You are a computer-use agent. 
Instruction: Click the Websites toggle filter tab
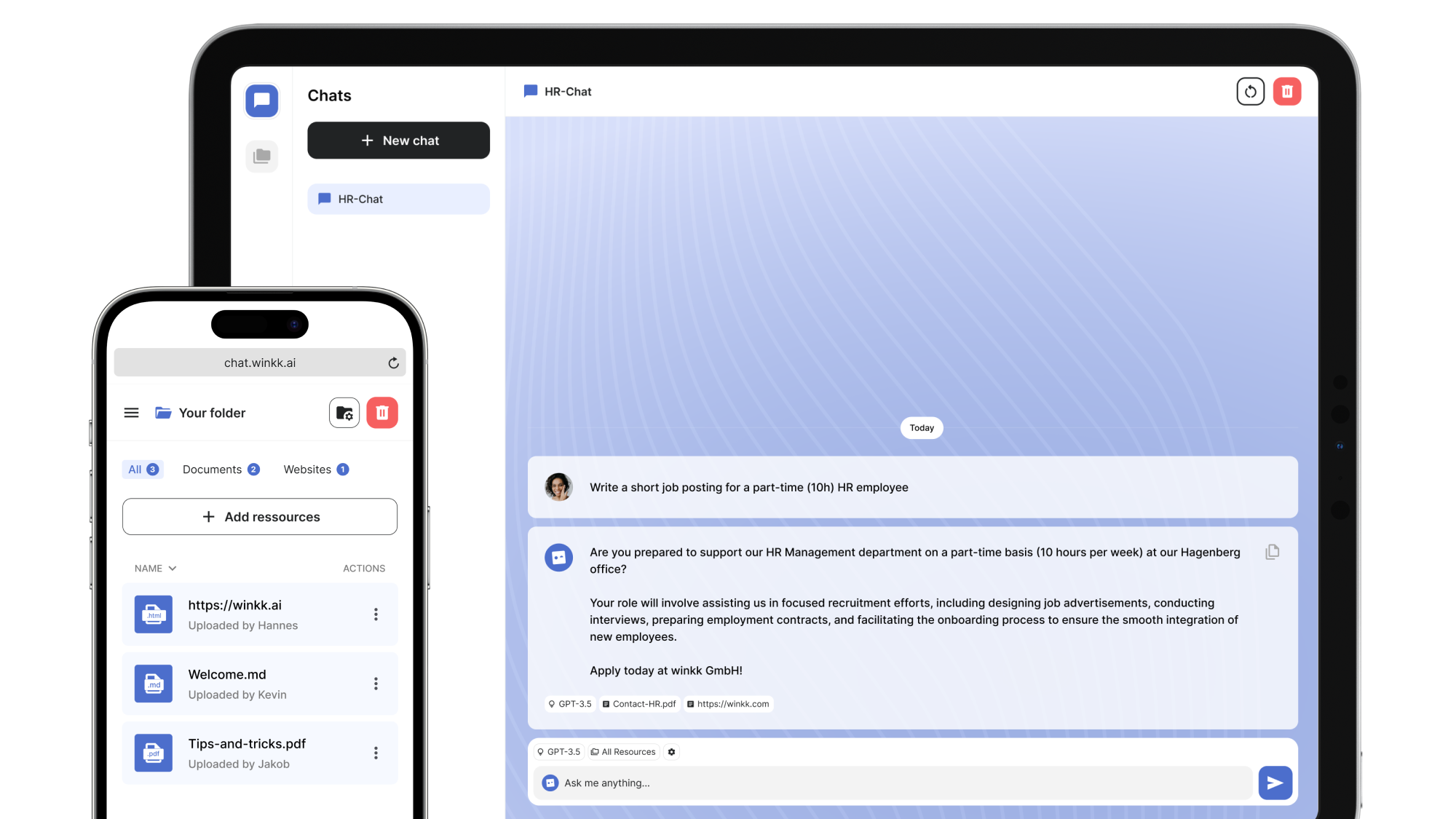(315, 468)
